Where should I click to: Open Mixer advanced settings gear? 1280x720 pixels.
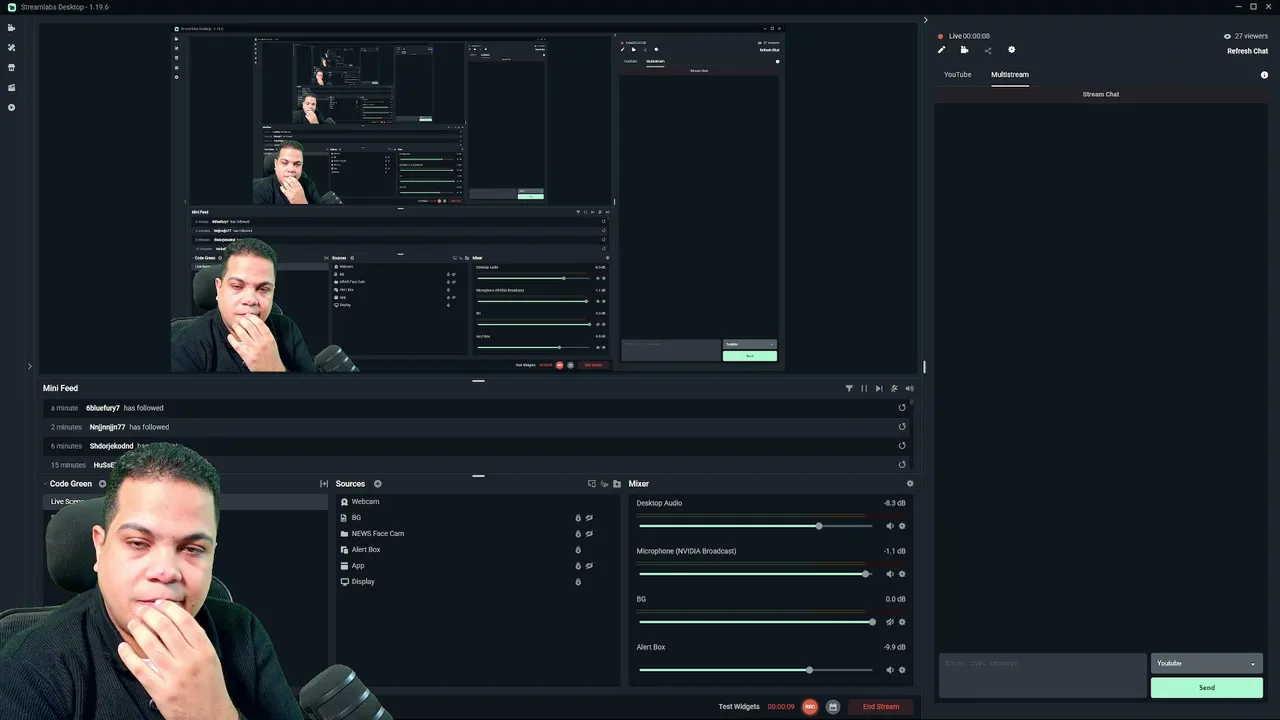(909, 484)
